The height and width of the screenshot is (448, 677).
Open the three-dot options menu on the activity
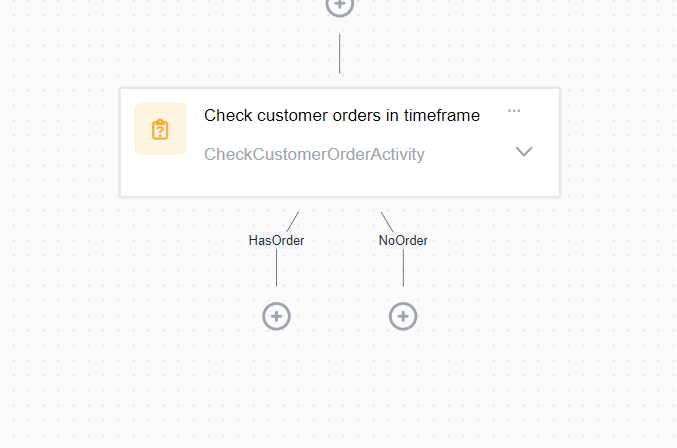(514, 111)
